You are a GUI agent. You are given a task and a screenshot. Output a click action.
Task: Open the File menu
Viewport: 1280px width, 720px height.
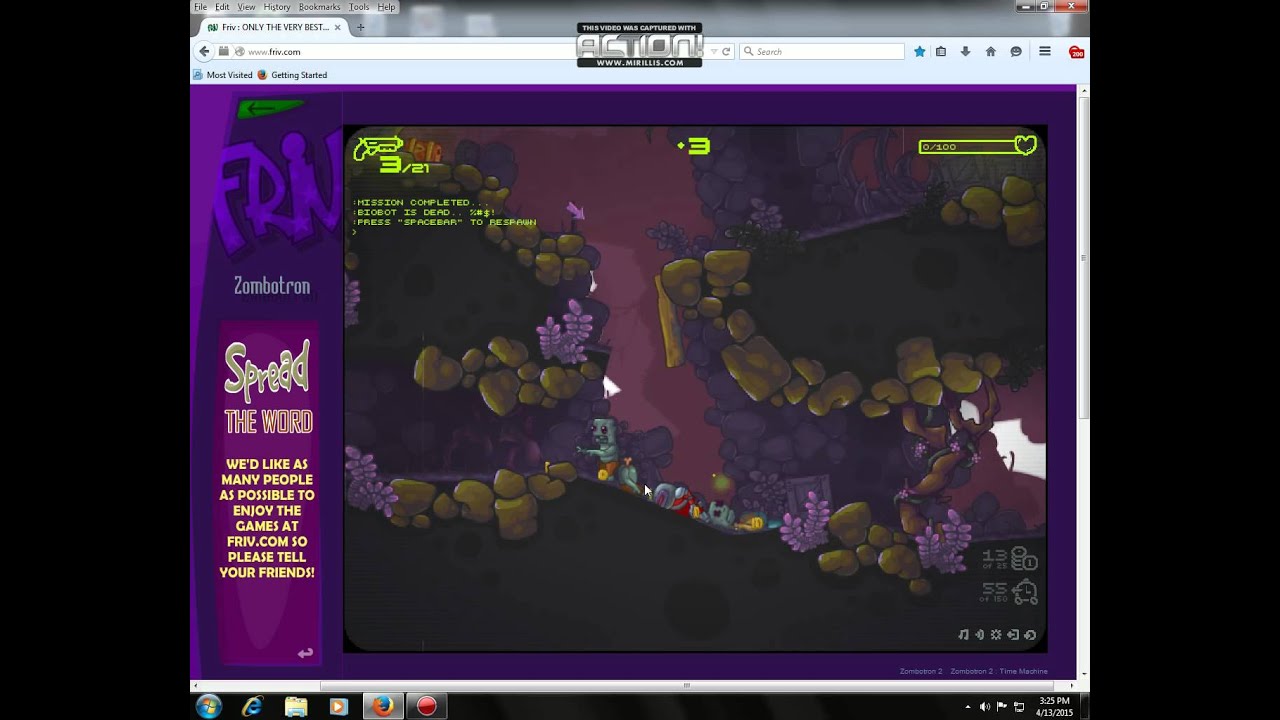point(200,7)
